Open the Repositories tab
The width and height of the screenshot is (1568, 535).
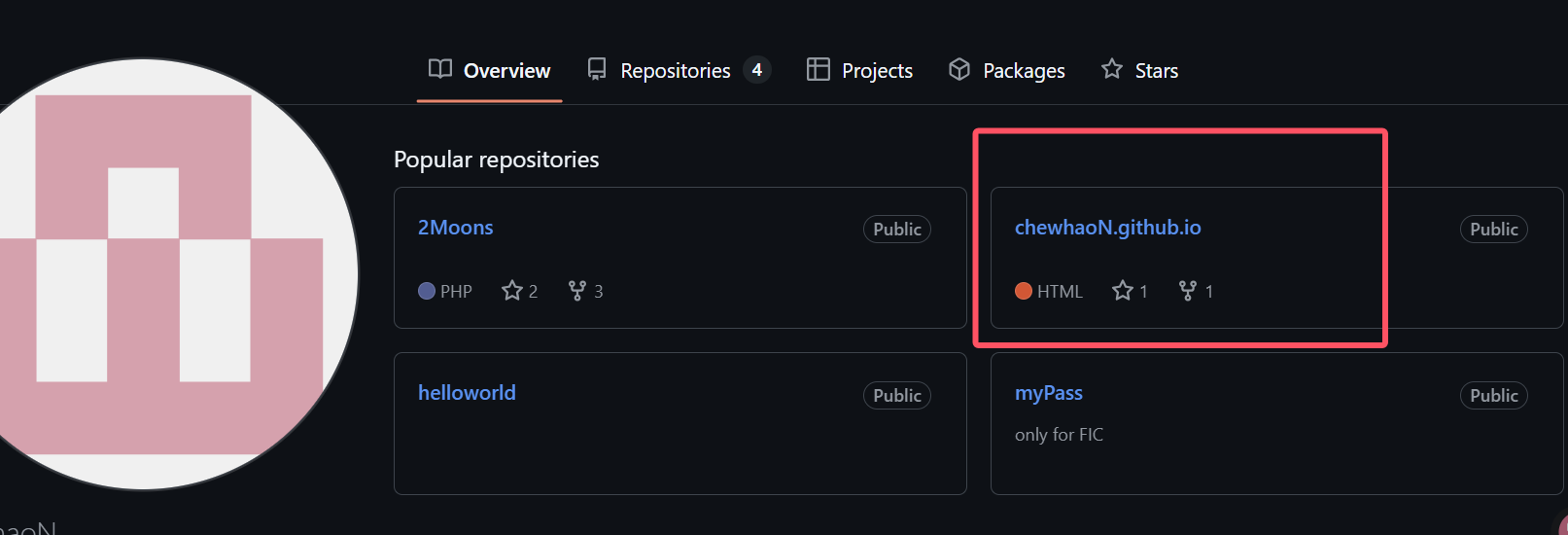679,70
